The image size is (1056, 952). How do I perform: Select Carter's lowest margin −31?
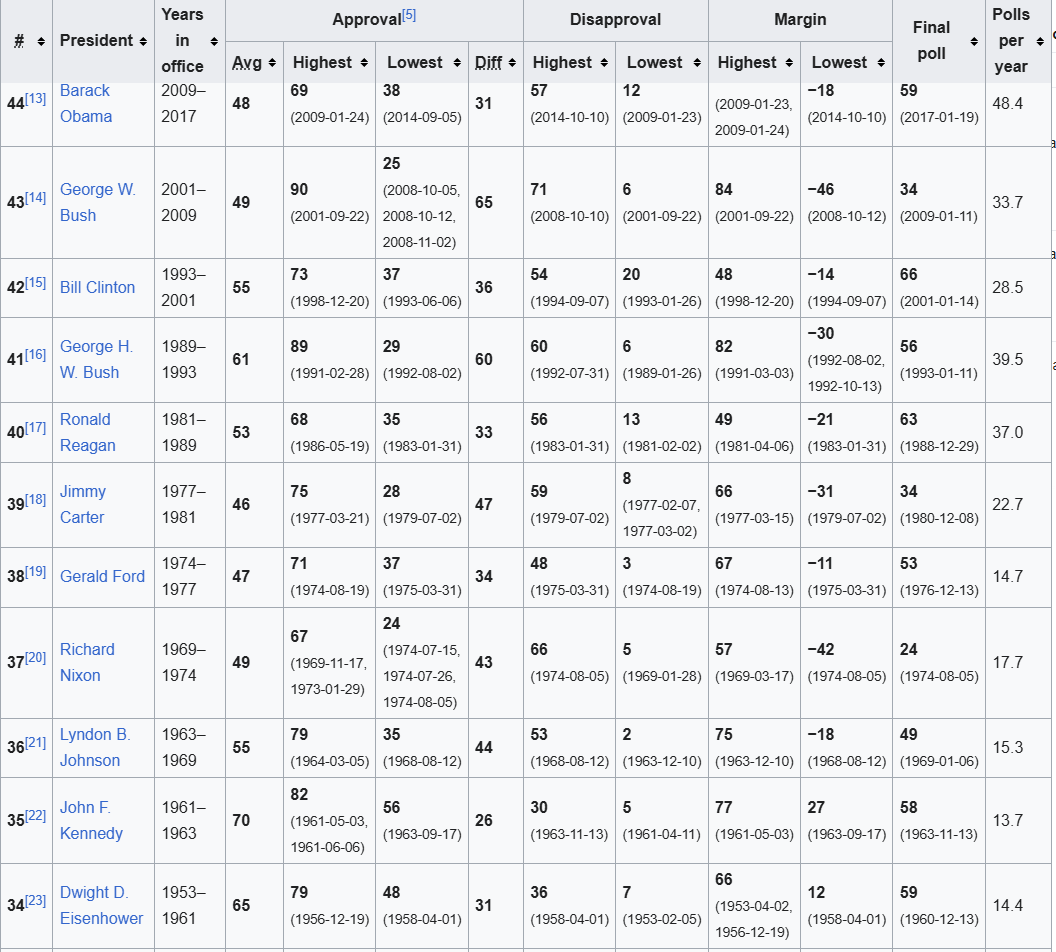820,491
